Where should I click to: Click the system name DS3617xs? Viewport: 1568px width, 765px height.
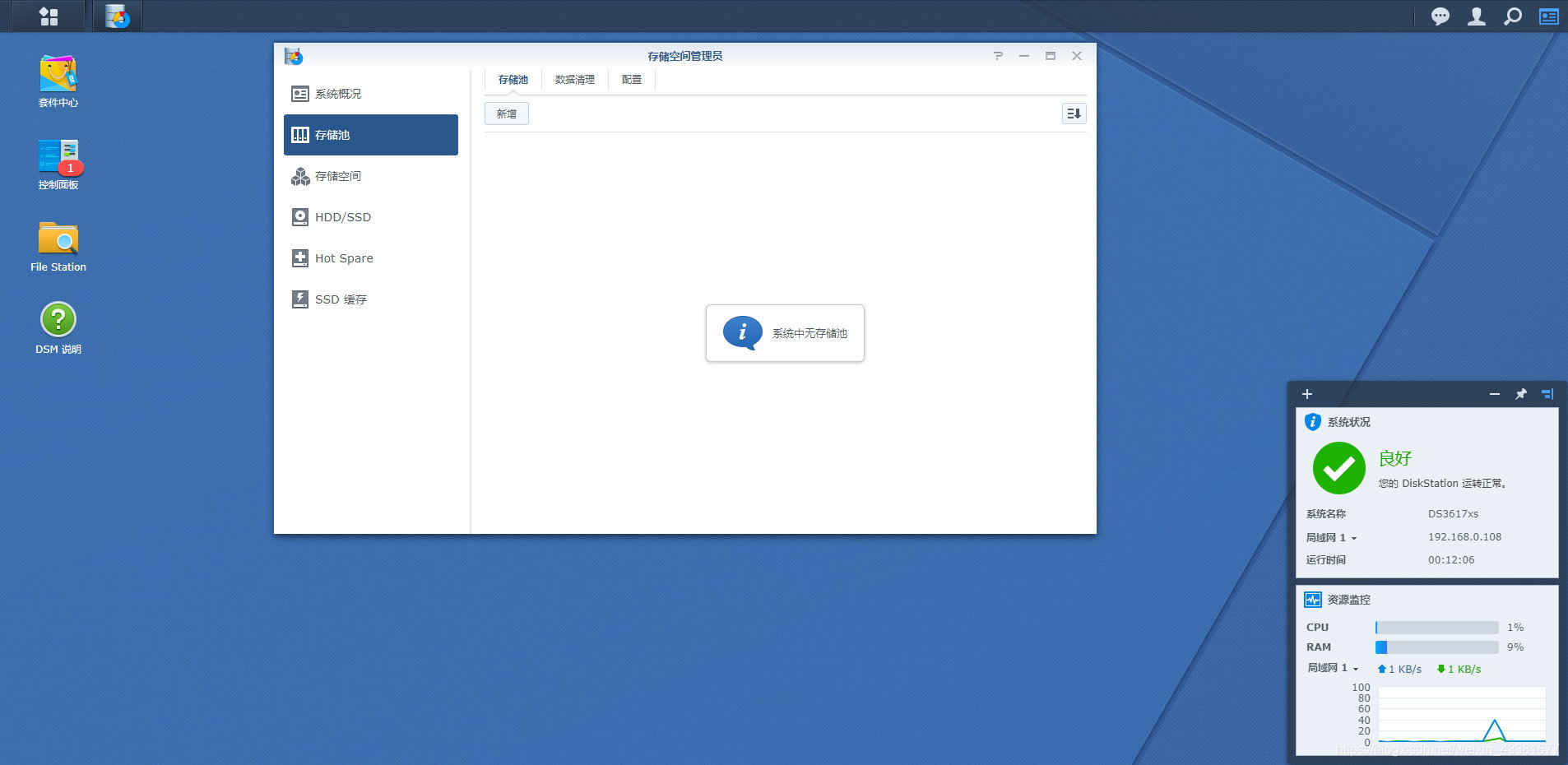(x=1453, y=514)
